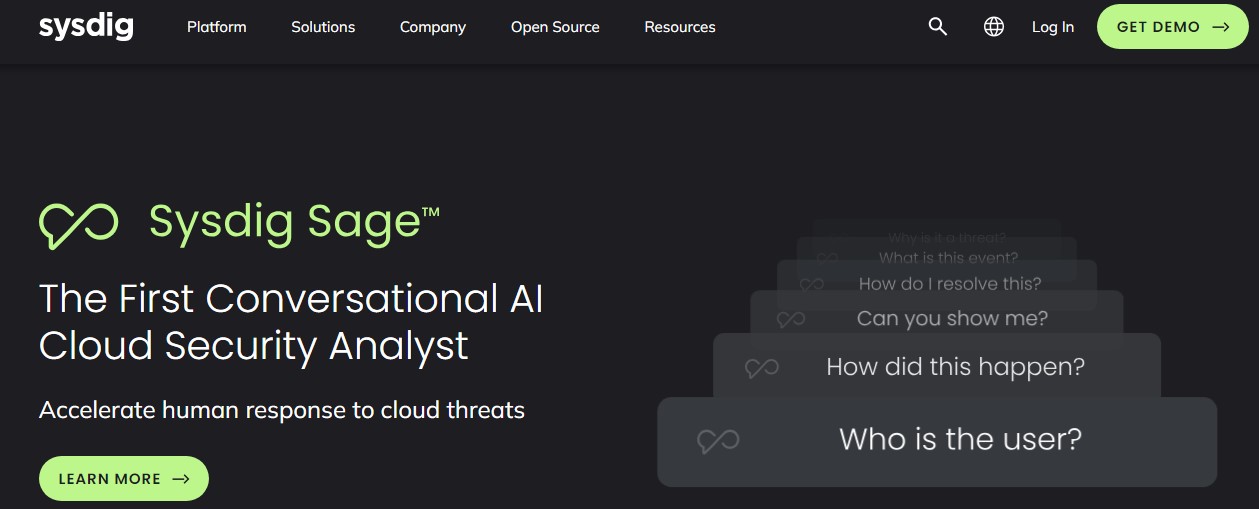1259x509 pixels.
Task: Click the arrow on GET DEMO button
Action: click(x=1221, y=27)
